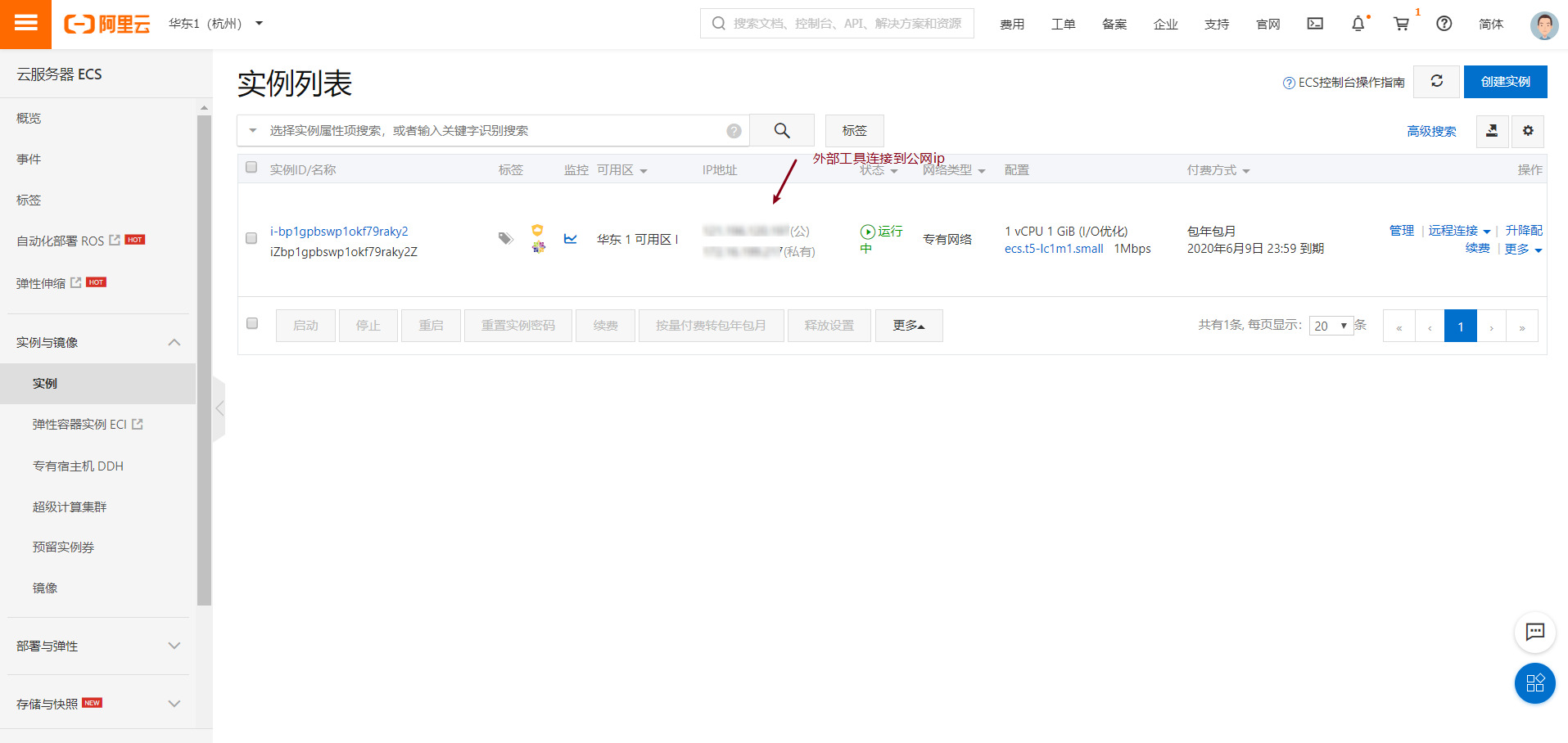Click the search magnifier button
Image resolution: width=1568 pixels, height=743 pixels.
tap(782, 131)
